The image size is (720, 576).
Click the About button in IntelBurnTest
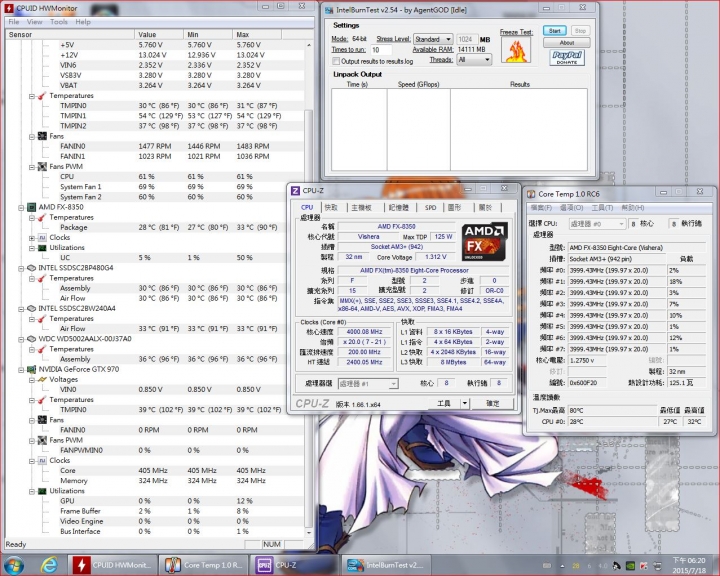pyautogui.click(x=567, y=43)
